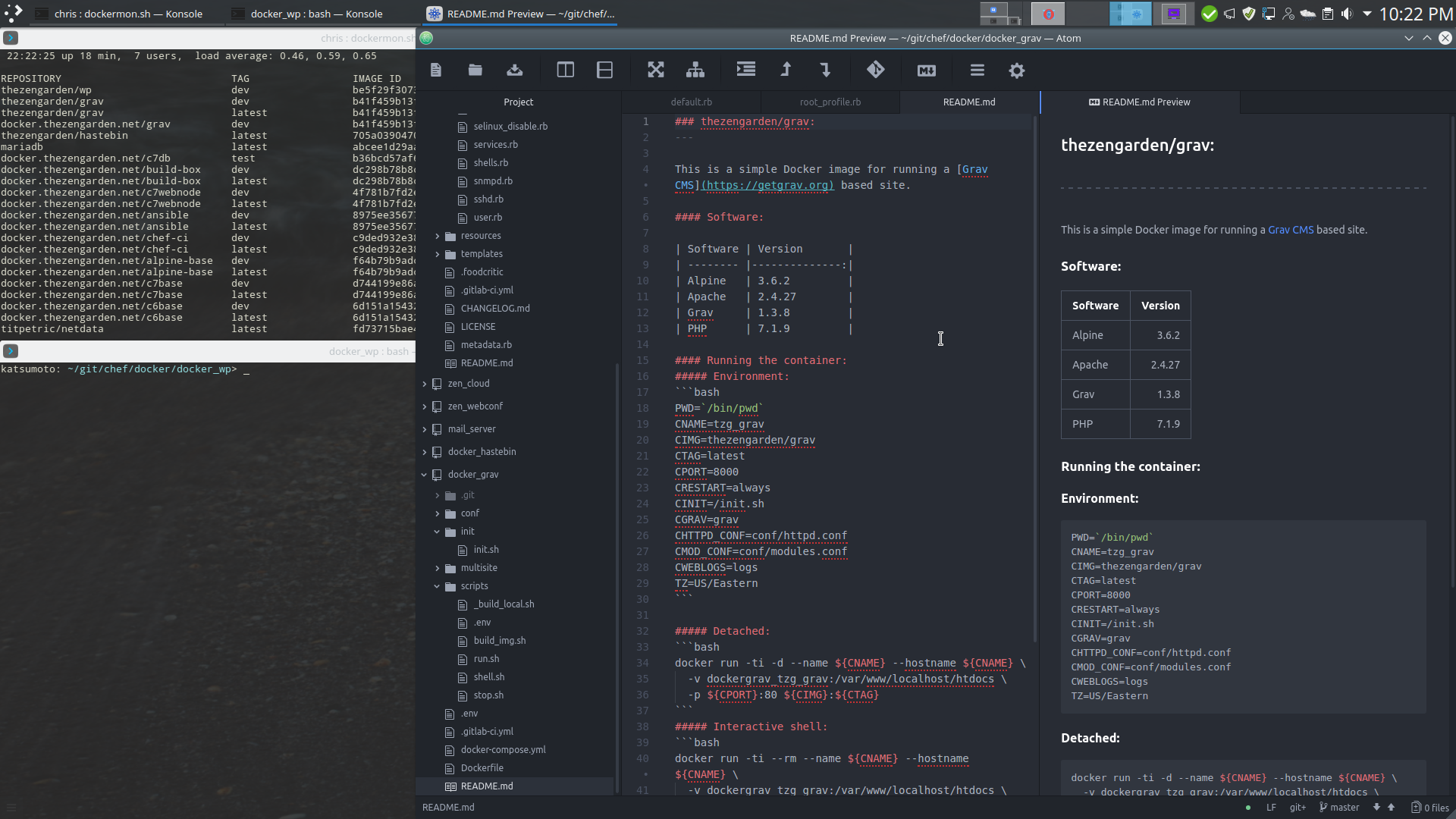Expand the resources folder
Screen dimensions: 1456x819
coord(481,236)
